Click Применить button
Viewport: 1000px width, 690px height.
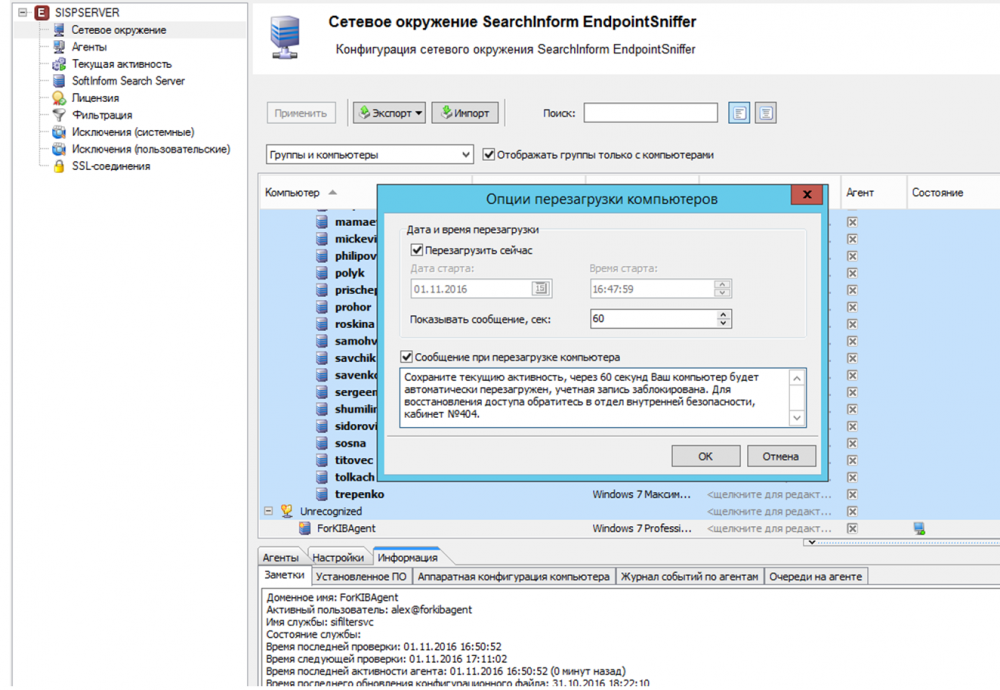pyautogui.click(x=300, y=113)
